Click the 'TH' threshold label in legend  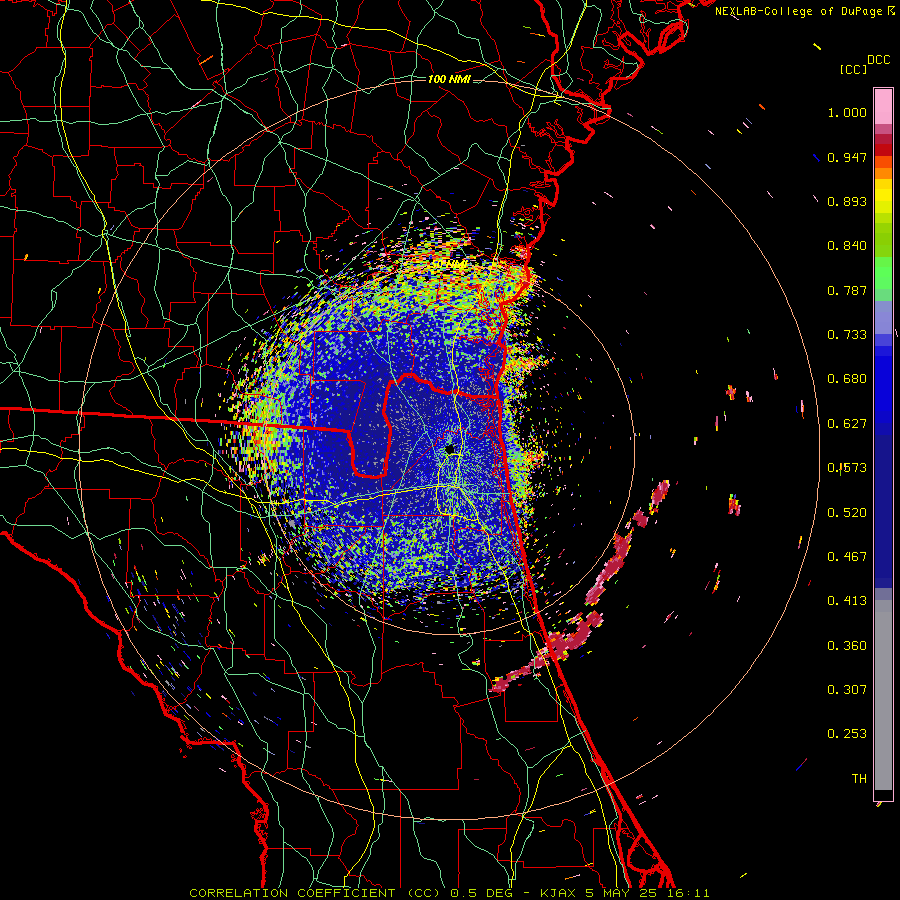859,779
